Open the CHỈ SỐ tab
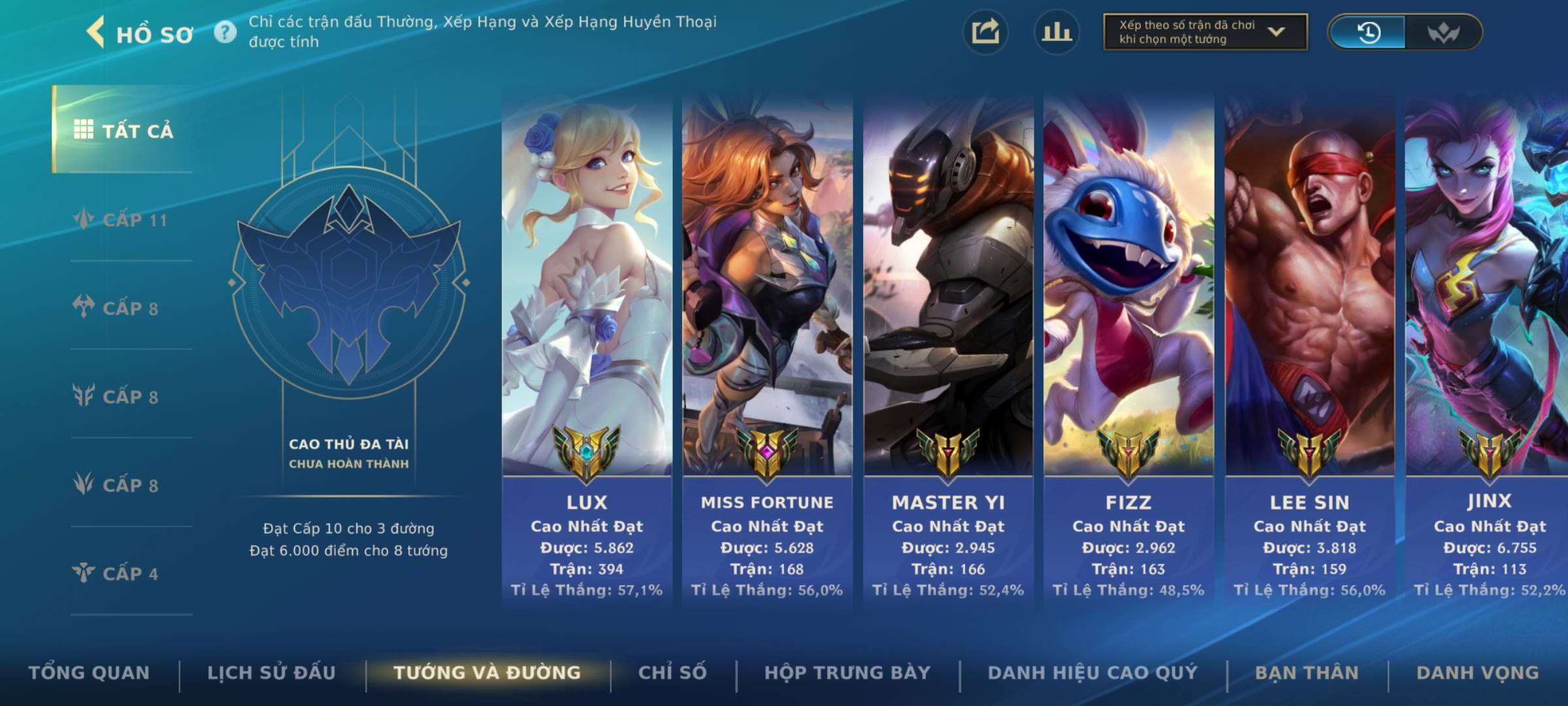Image resolution: width=1568 pixels, height=706 pixels. point(672,673)
